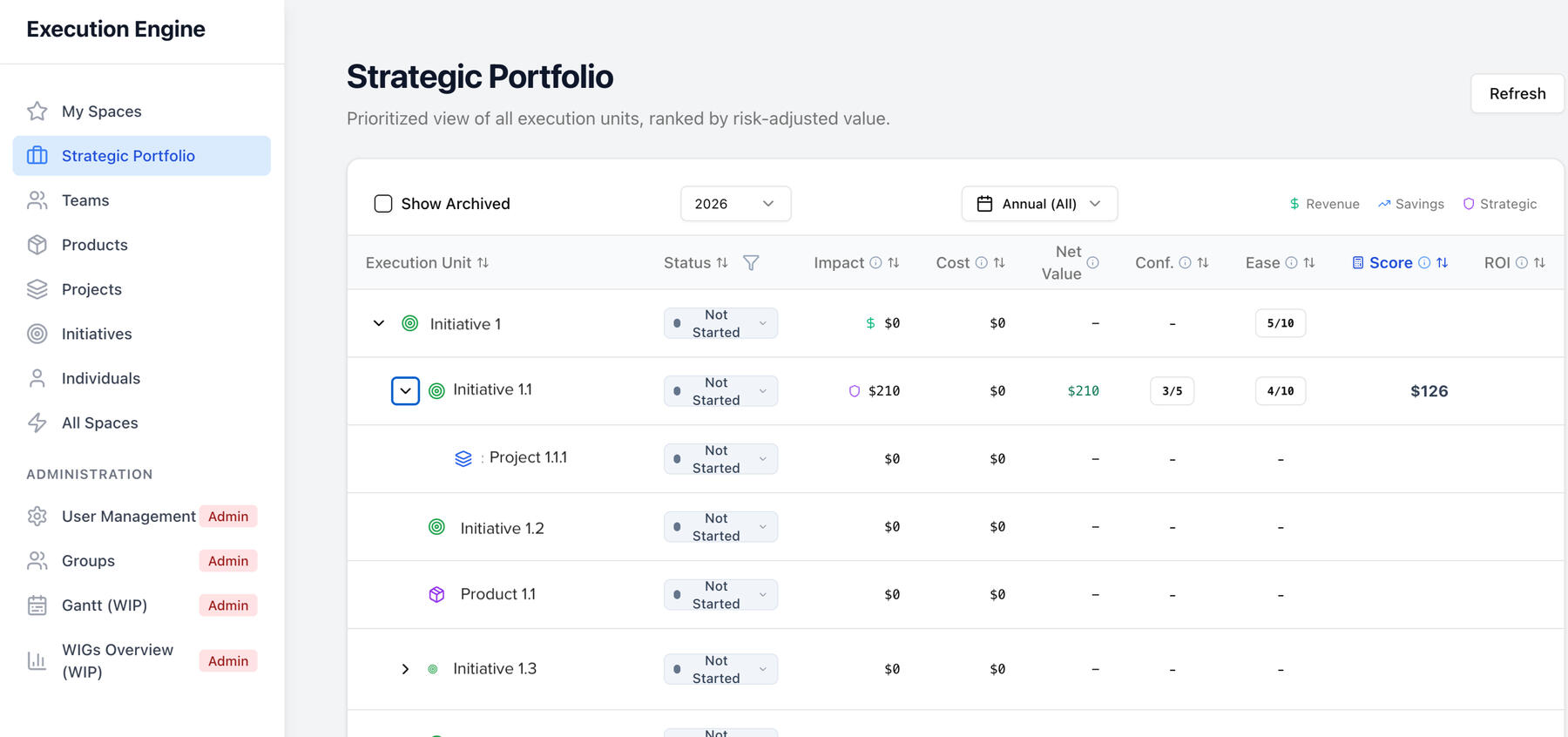Open the Gantt (WIP) admin page
This screenshot has height=737, width=1568.
coord(105,605)
